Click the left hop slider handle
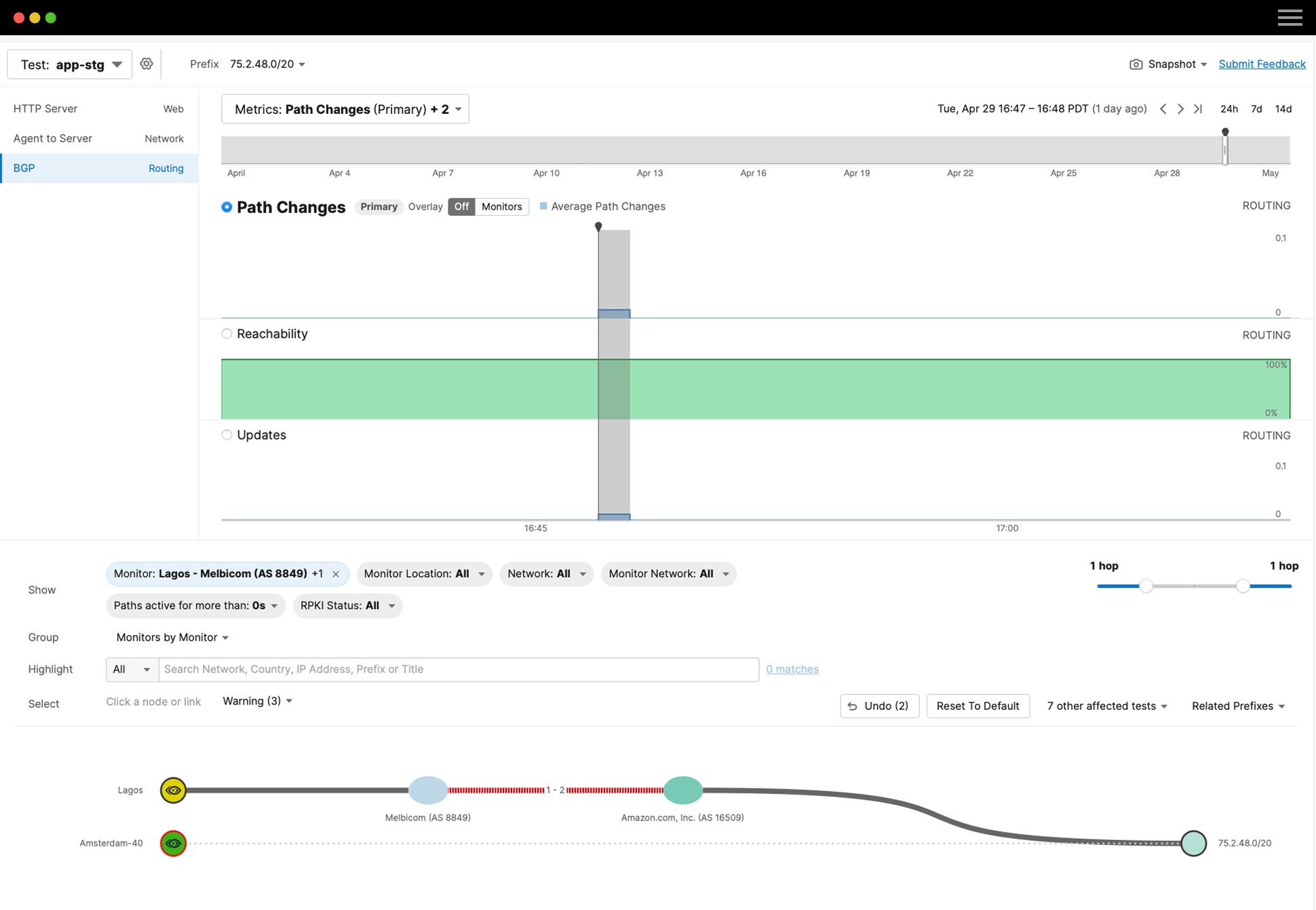 point(1146,586)
